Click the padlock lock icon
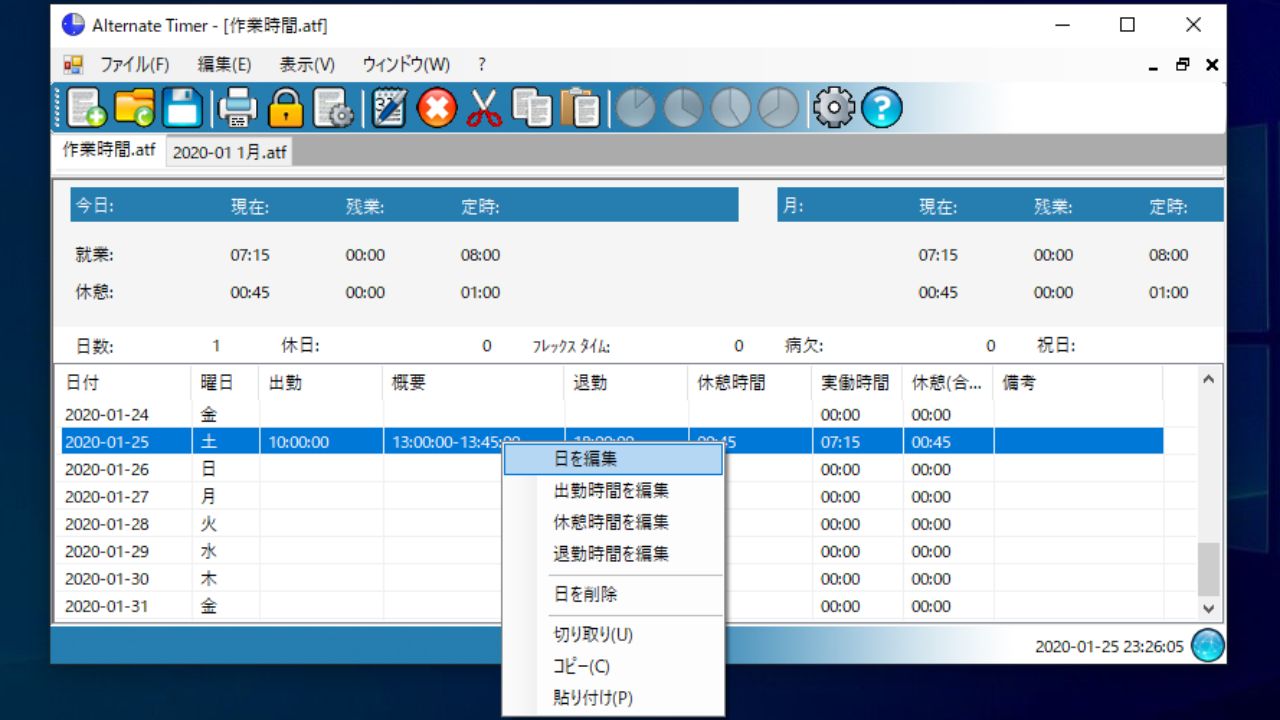This screenshot has height=720, width=1280. tap(286, 108)
